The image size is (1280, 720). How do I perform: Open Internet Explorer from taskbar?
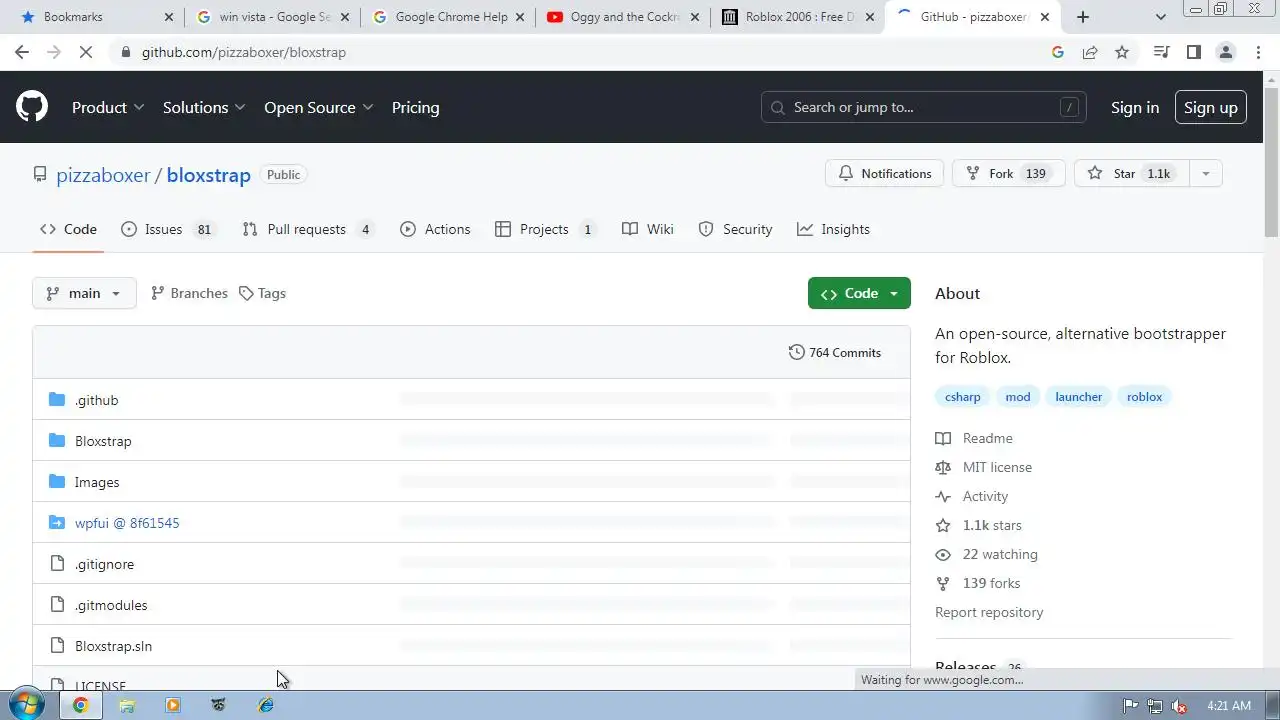(266, 705)
